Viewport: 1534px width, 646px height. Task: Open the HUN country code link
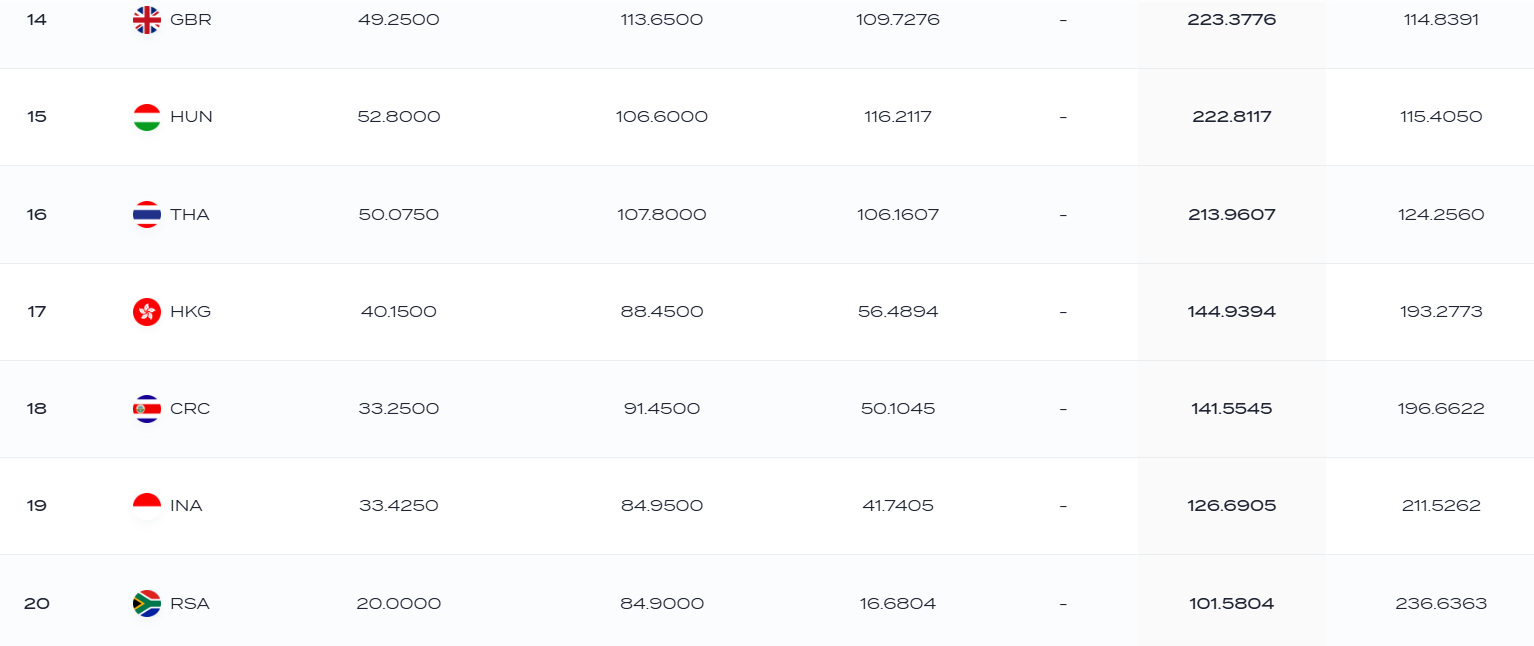point(191,117)
